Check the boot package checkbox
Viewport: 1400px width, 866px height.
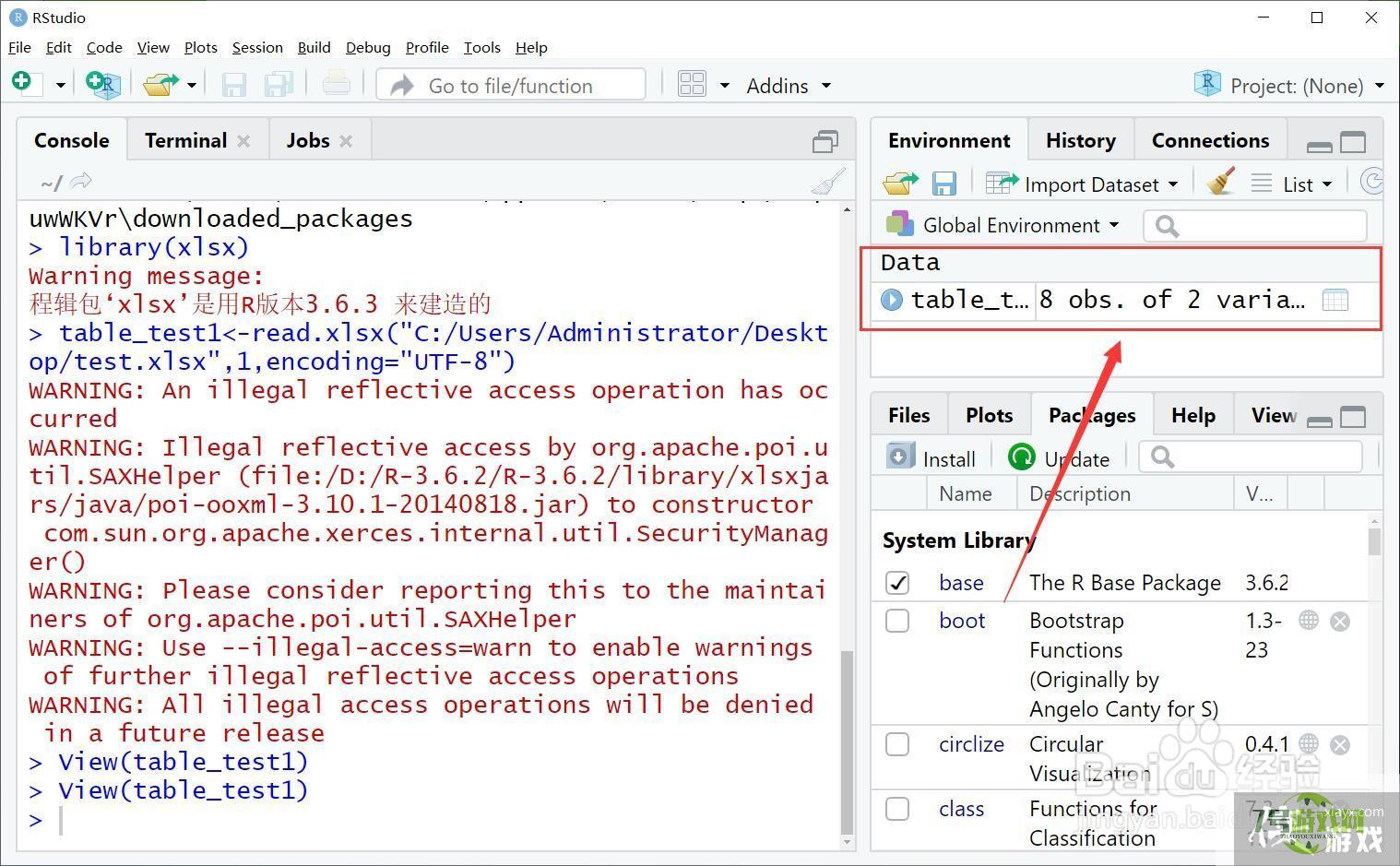(x=897, y=621)
